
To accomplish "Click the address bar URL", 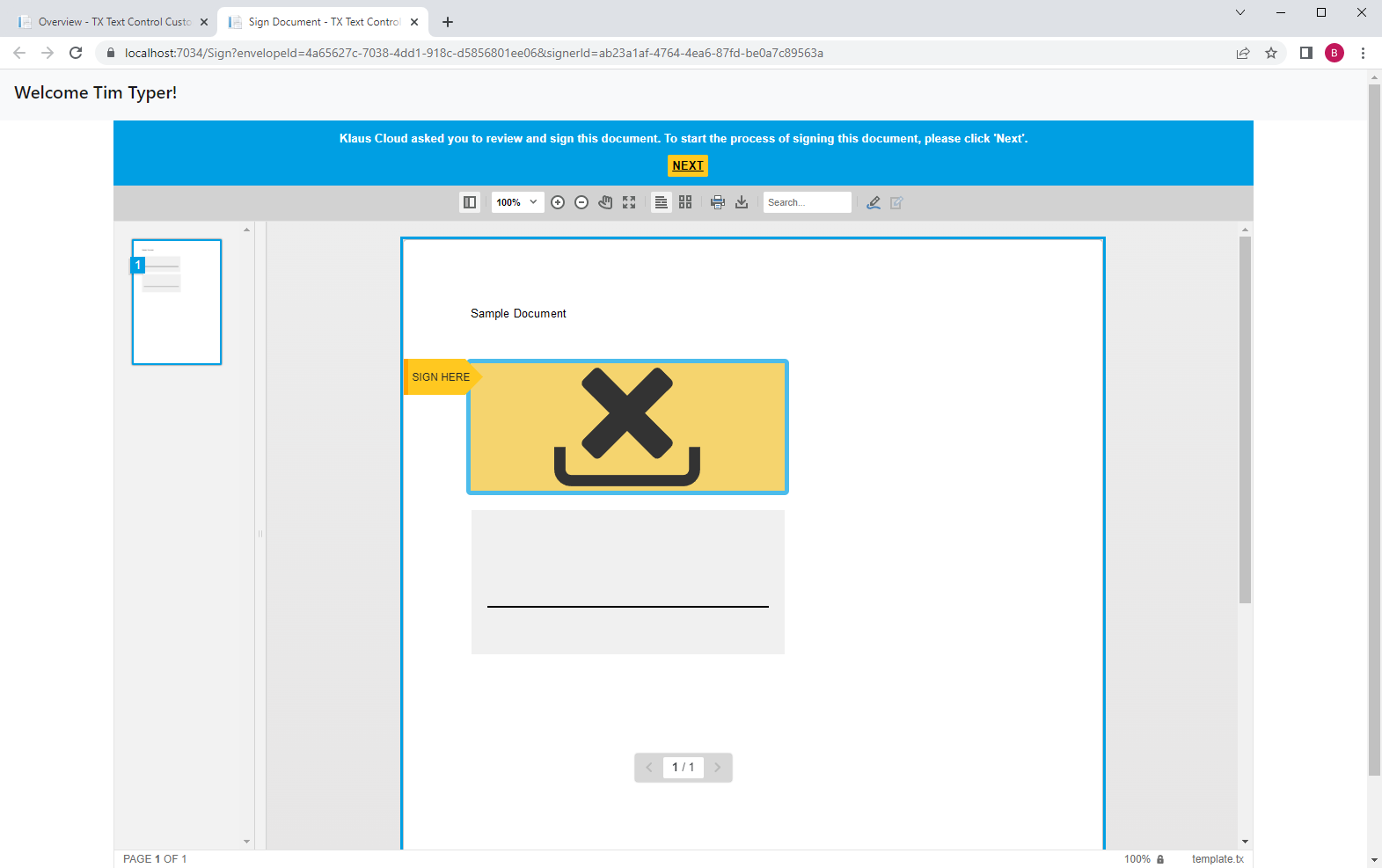I will pyautogui.click(x=474, y=53).
